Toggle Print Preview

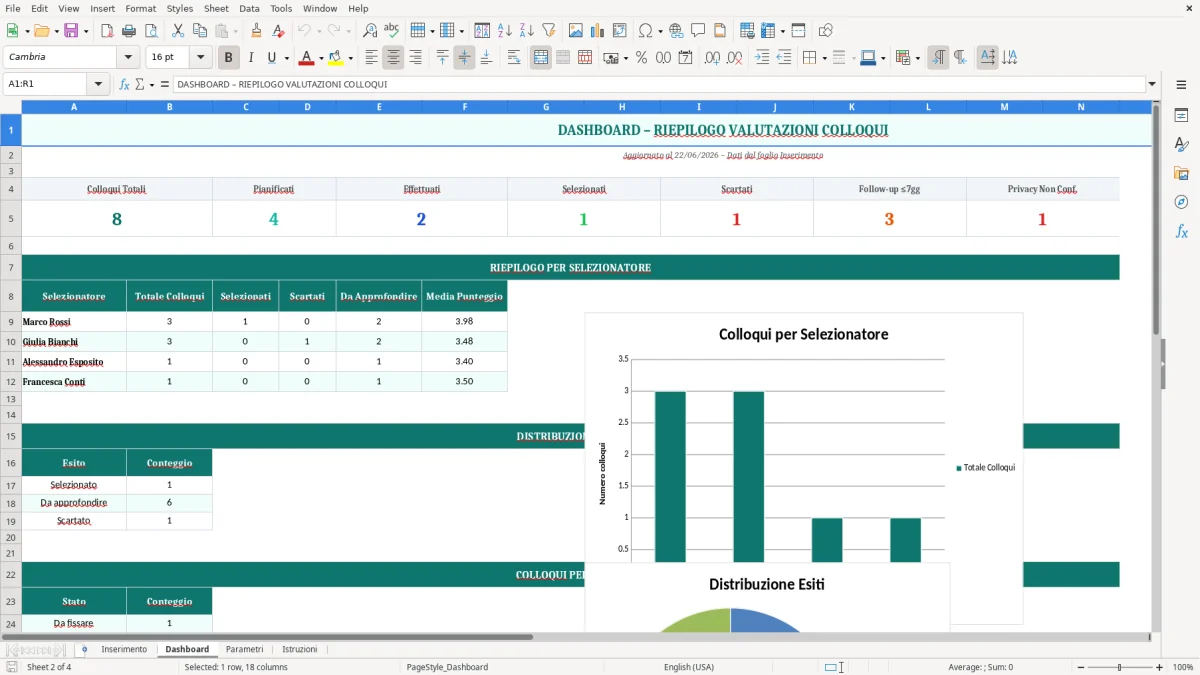(150, 31)
